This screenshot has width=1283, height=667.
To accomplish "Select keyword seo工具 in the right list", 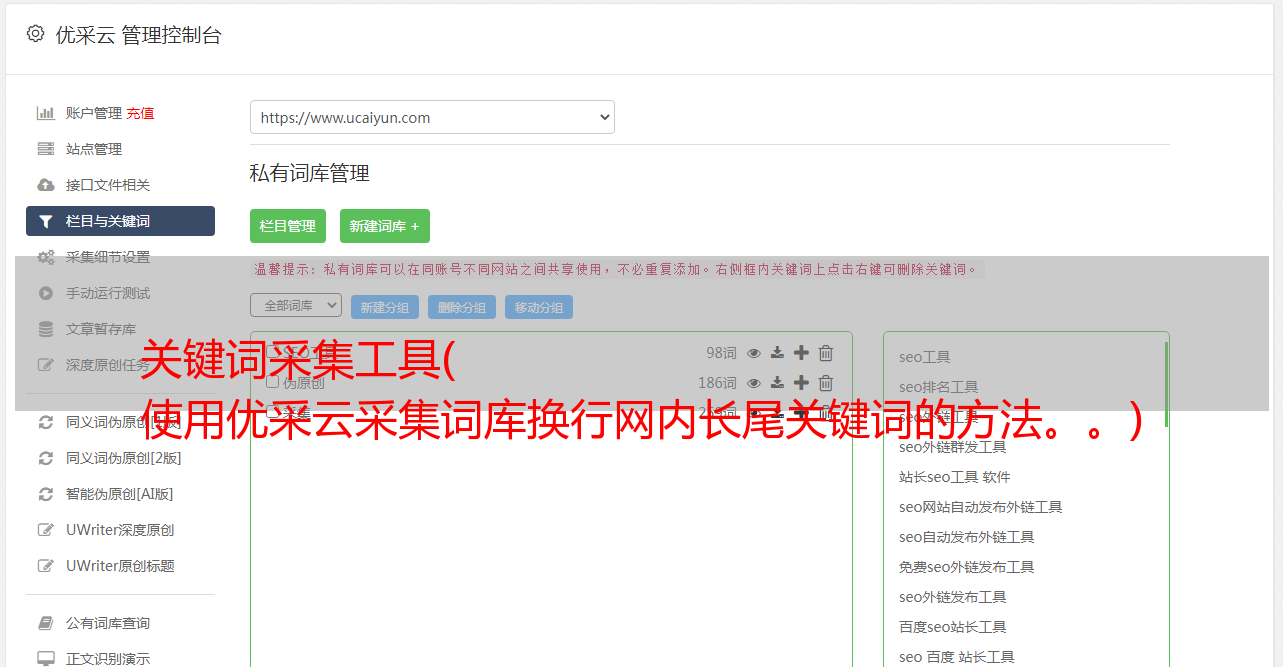I will click(925, 357).
